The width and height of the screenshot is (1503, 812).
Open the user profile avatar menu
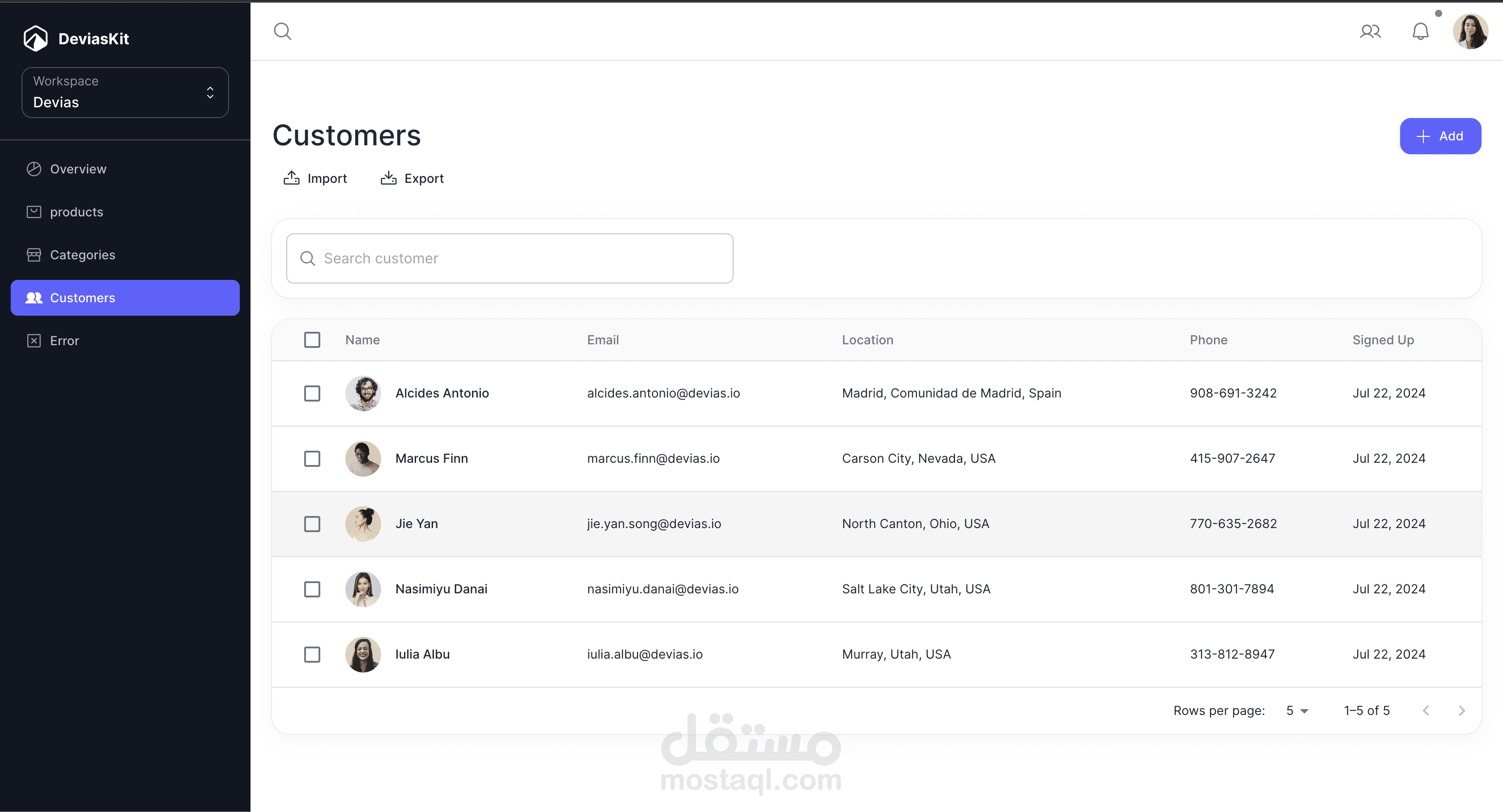[x=1470, y=31]
